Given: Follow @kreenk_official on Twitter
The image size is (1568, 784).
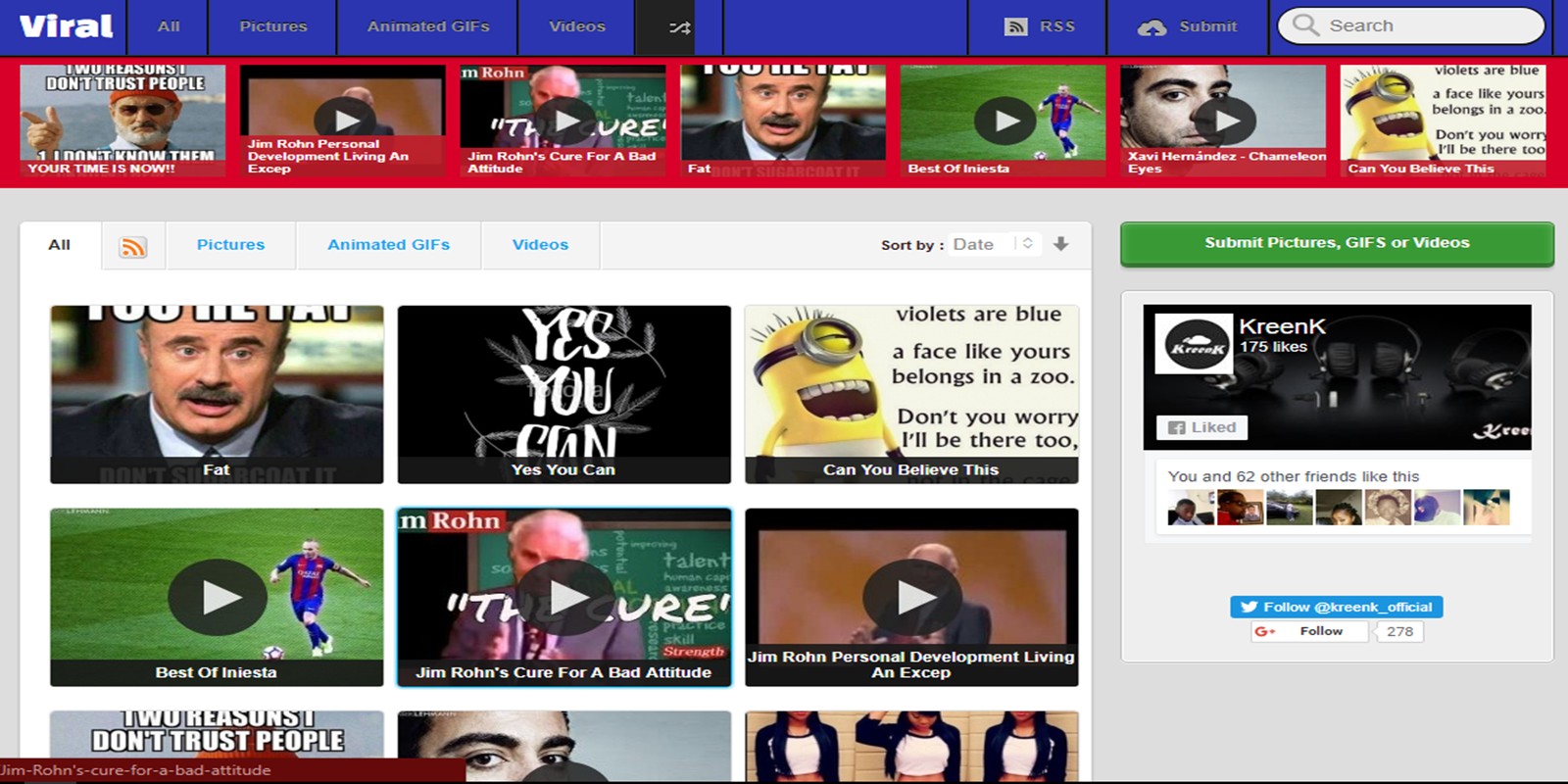Looking at the screenshot, I should (x=1336, y=607).
